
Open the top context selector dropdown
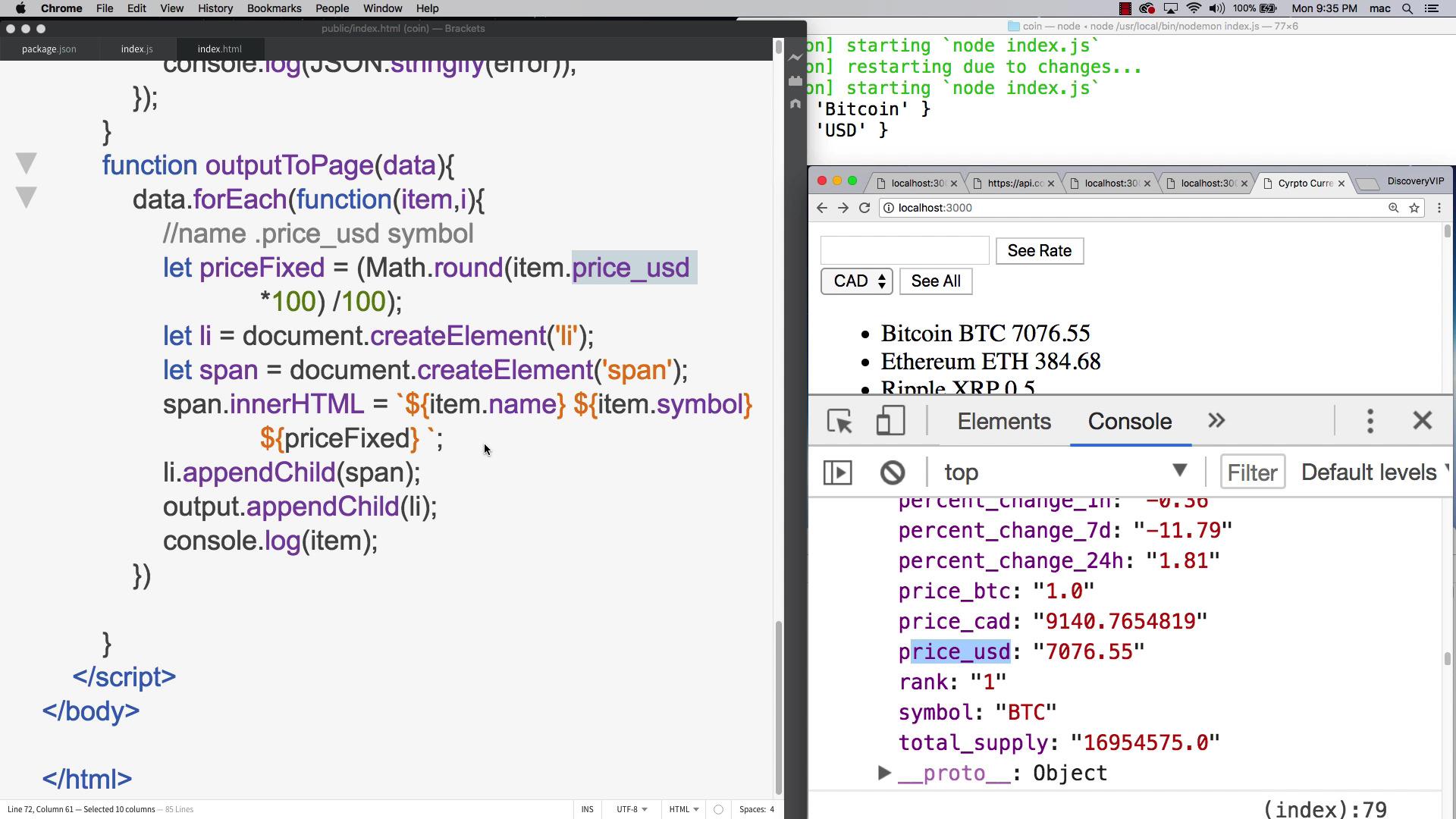point(1065,472)
